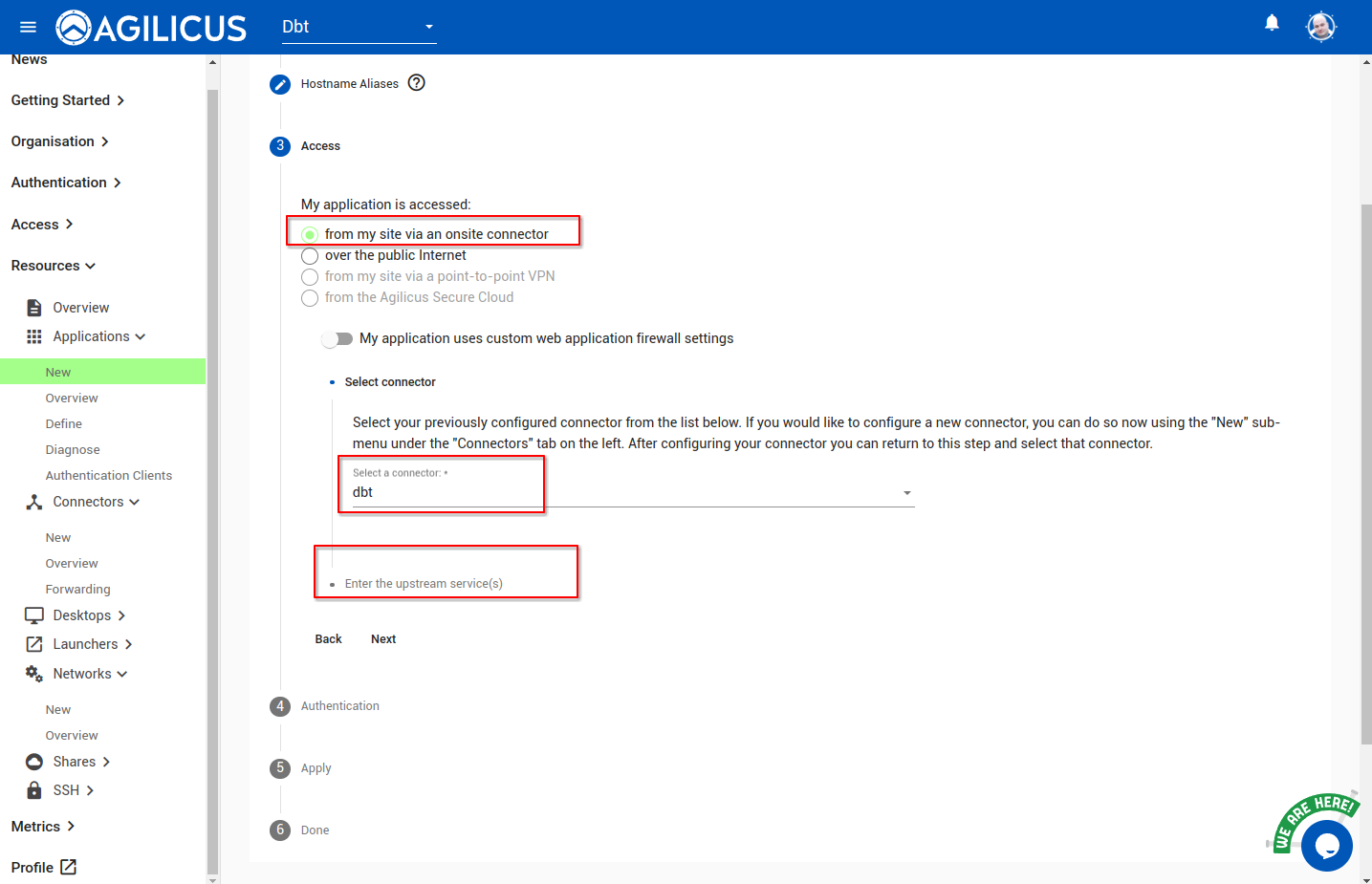Open Authentication Clients in sidebar

coord(109,476)
